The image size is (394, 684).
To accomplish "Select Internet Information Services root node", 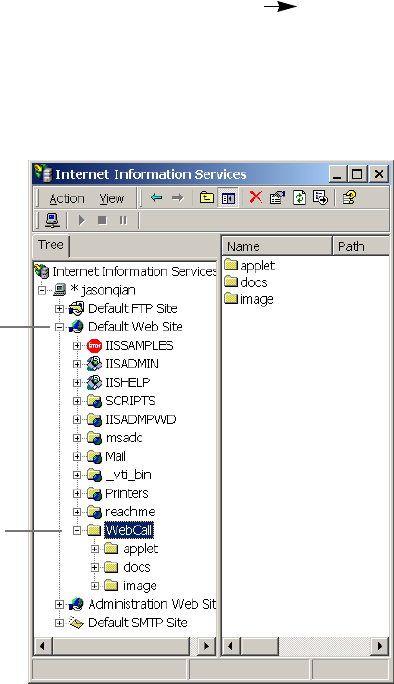I will [x=134, y=271].
